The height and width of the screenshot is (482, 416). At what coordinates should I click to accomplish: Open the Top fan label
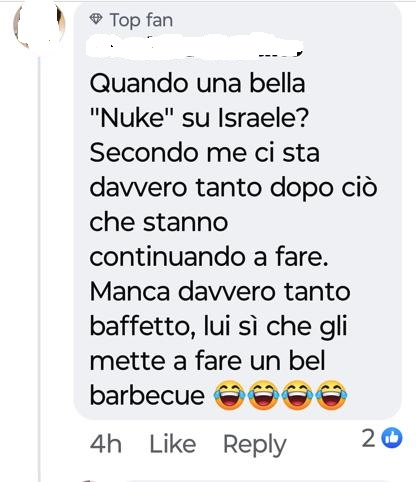coord(141,20)
